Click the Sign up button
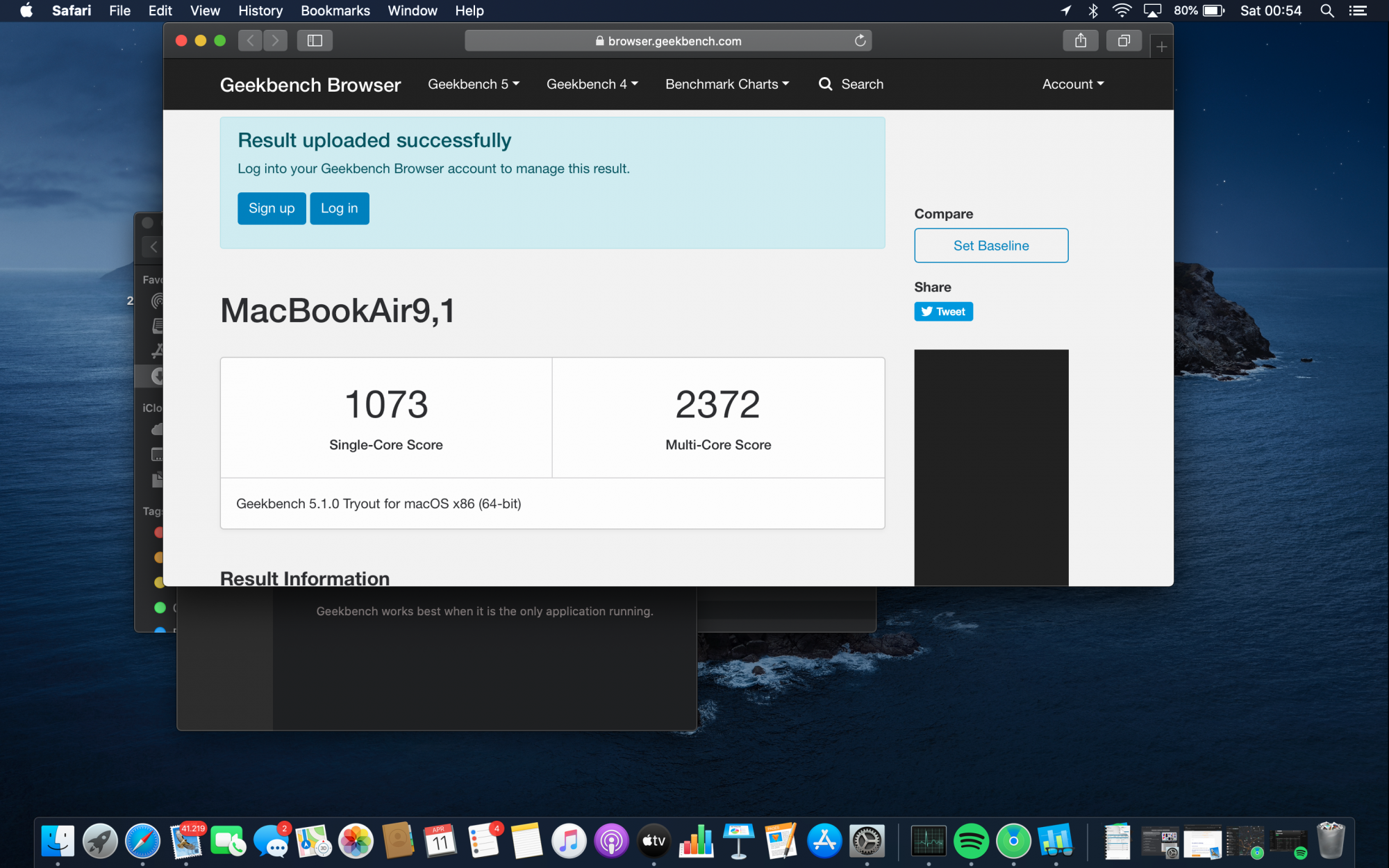The height and width of the screenshot is (868, 1389). tap(272, 208)
